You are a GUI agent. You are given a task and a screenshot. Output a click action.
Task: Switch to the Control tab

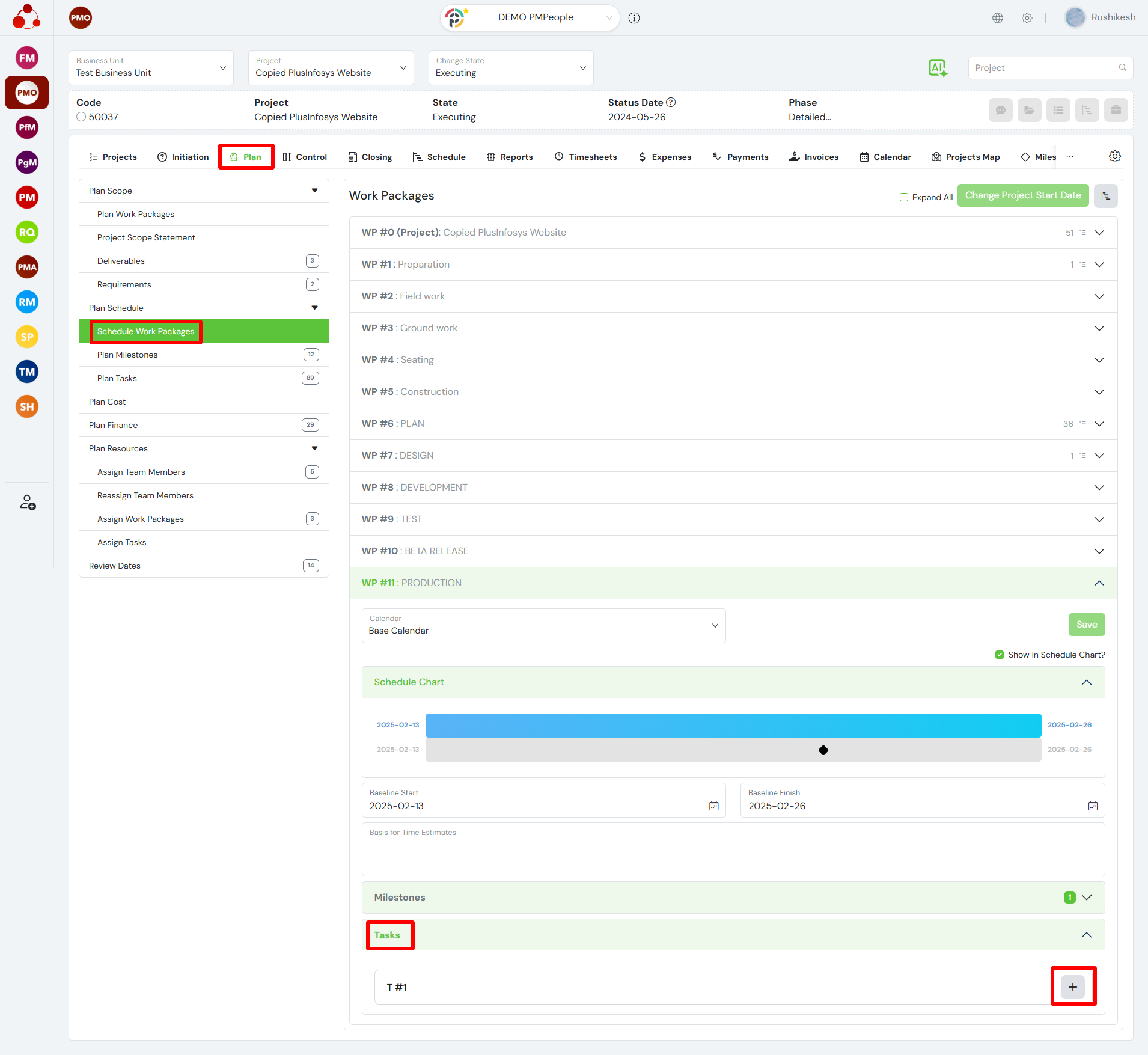[305, 157]
